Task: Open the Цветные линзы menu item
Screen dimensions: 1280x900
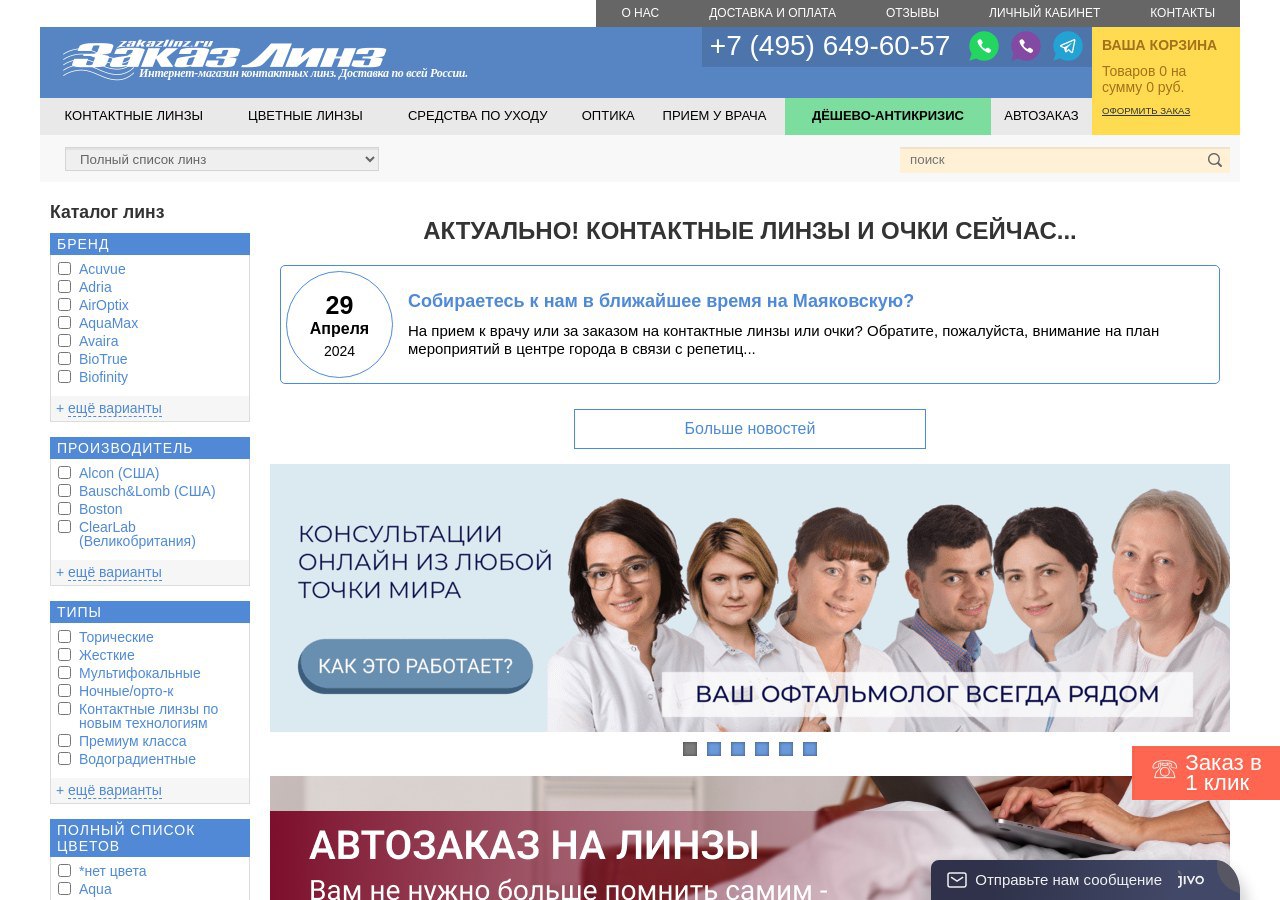Action: [x=305, y=116]
